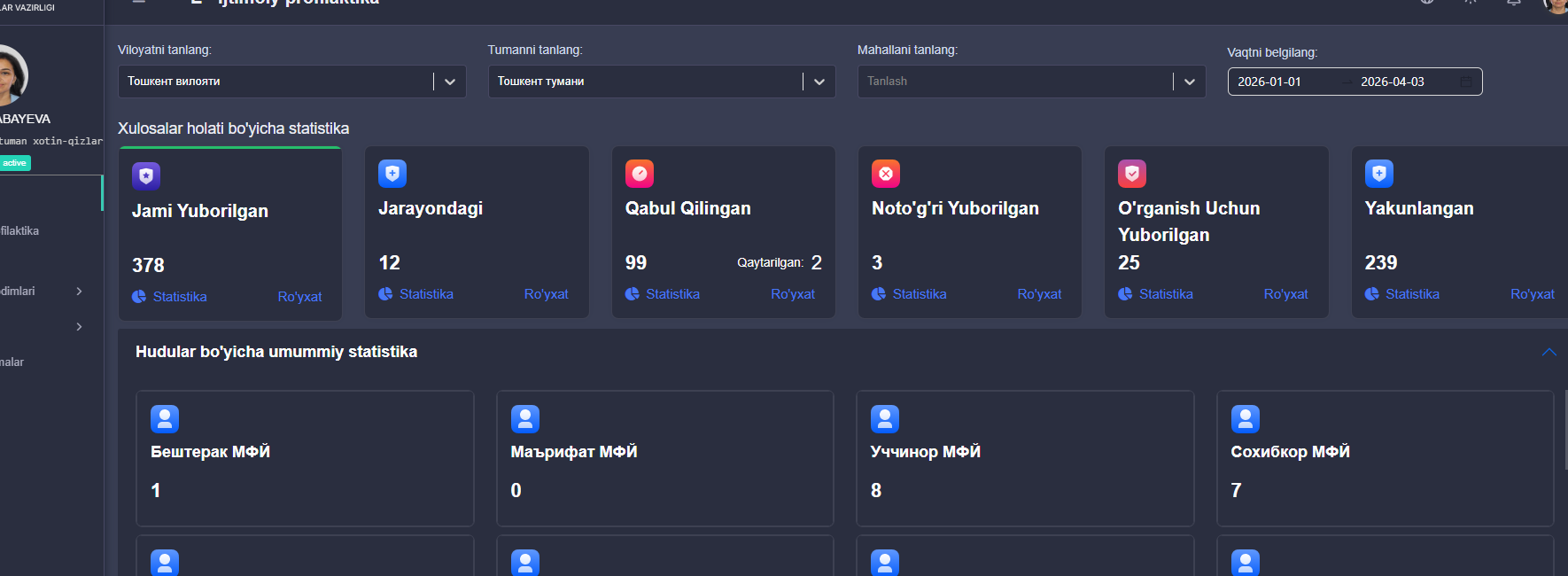Viewport: 1568px width, 576px height.
Task: Open Ro'yxat link in O'rganish Uchun Yuborilgan card
Action: coord(1286,294)
